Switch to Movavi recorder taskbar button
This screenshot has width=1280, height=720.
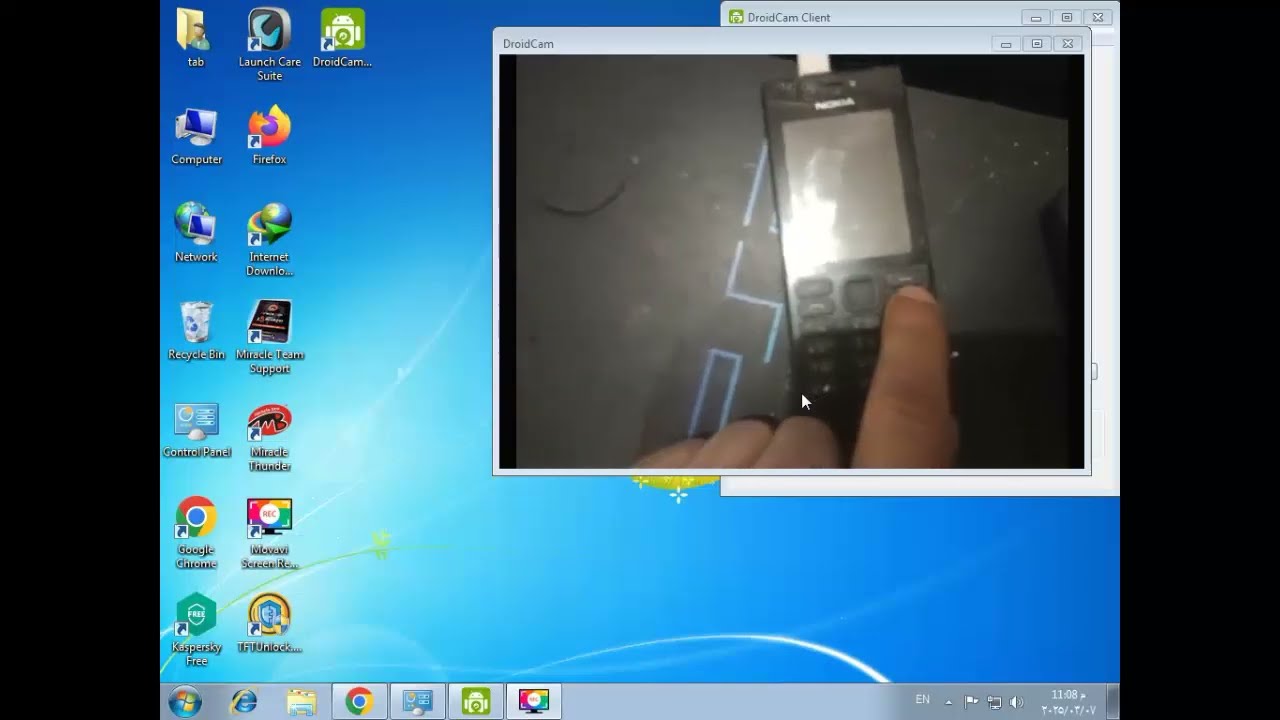[x=534, y=702]
